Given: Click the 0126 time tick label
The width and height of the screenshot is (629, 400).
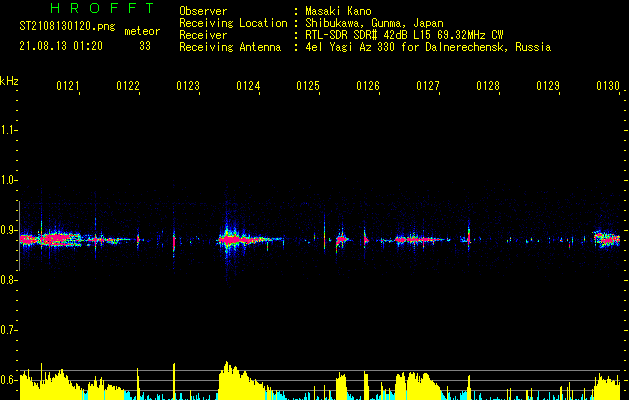Looking at the screenshot, I should 368,87.
